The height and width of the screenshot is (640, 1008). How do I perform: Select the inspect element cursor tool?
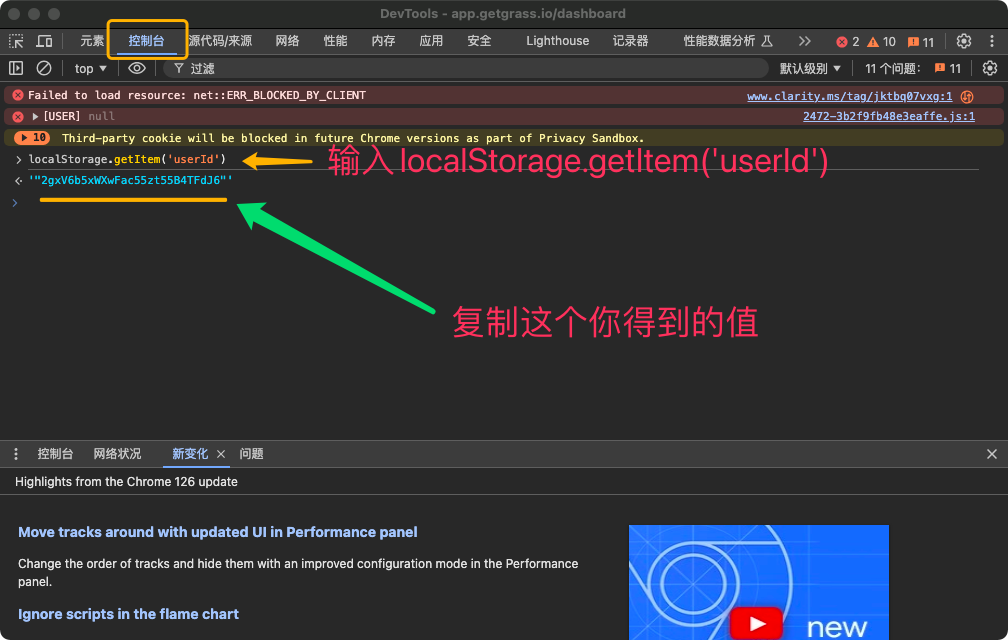16,41
